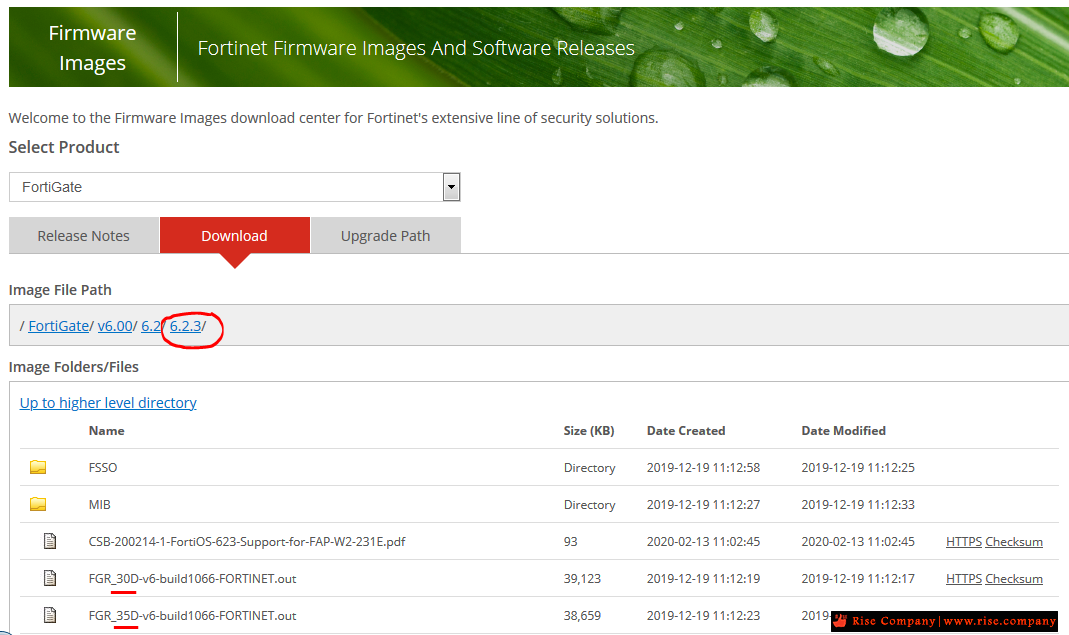Image resolution: width=1069 pixels, height=635 pixels.
Task: Click the file icon for CSB-200214-1 PDF
Action: coord(50,542)
